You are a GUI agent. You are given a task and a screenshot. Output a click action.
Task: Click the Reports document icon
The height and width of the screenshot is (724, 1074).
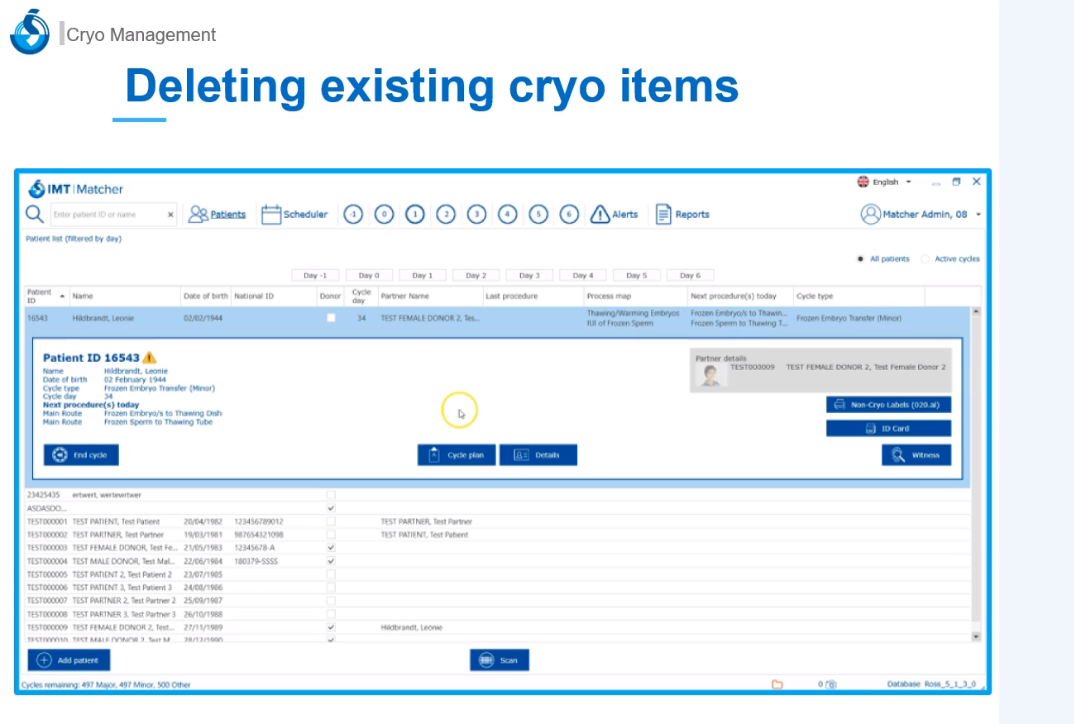coord(663,214)
